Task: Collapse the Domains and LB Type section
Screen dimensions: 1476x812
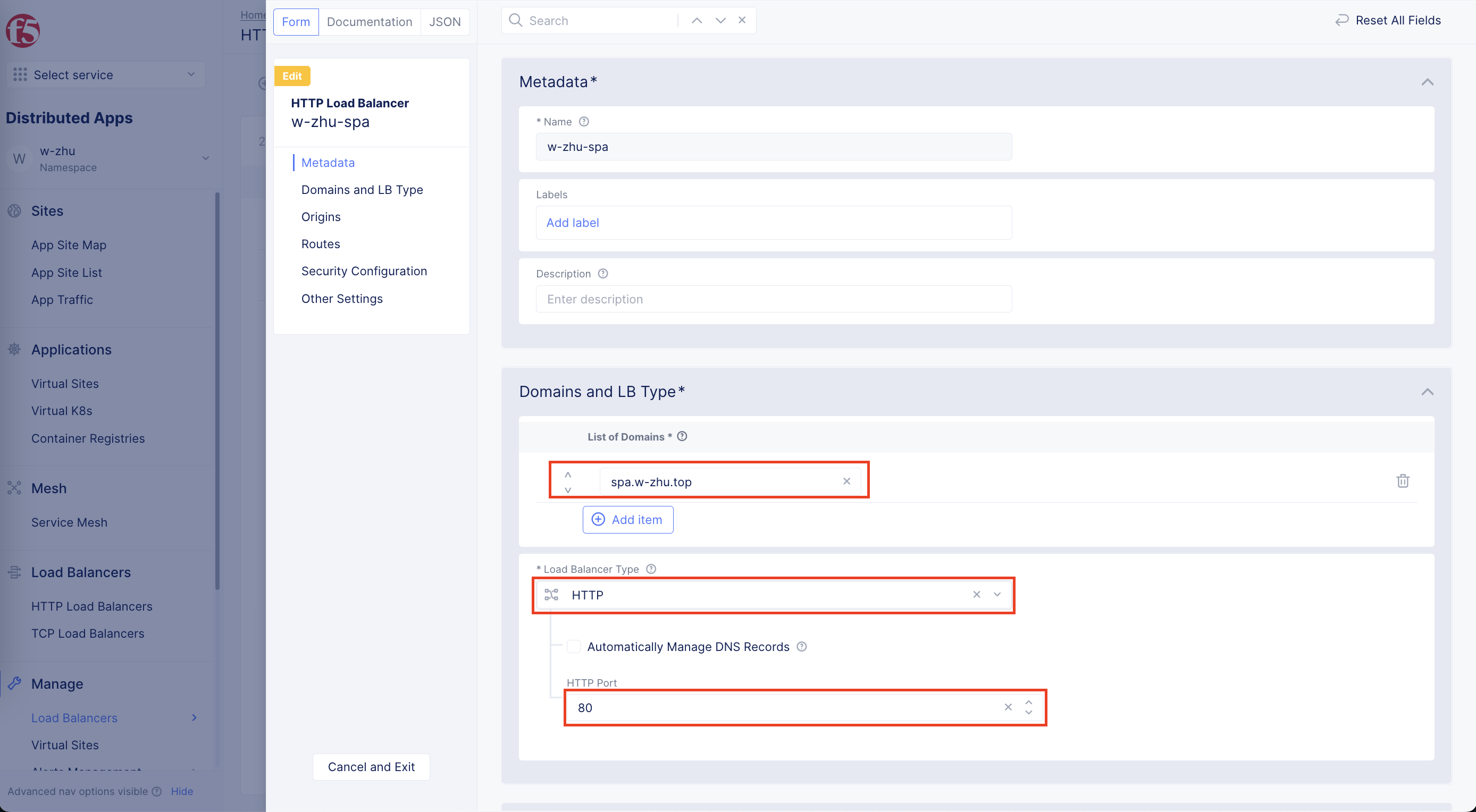Action: (1427, 392)
